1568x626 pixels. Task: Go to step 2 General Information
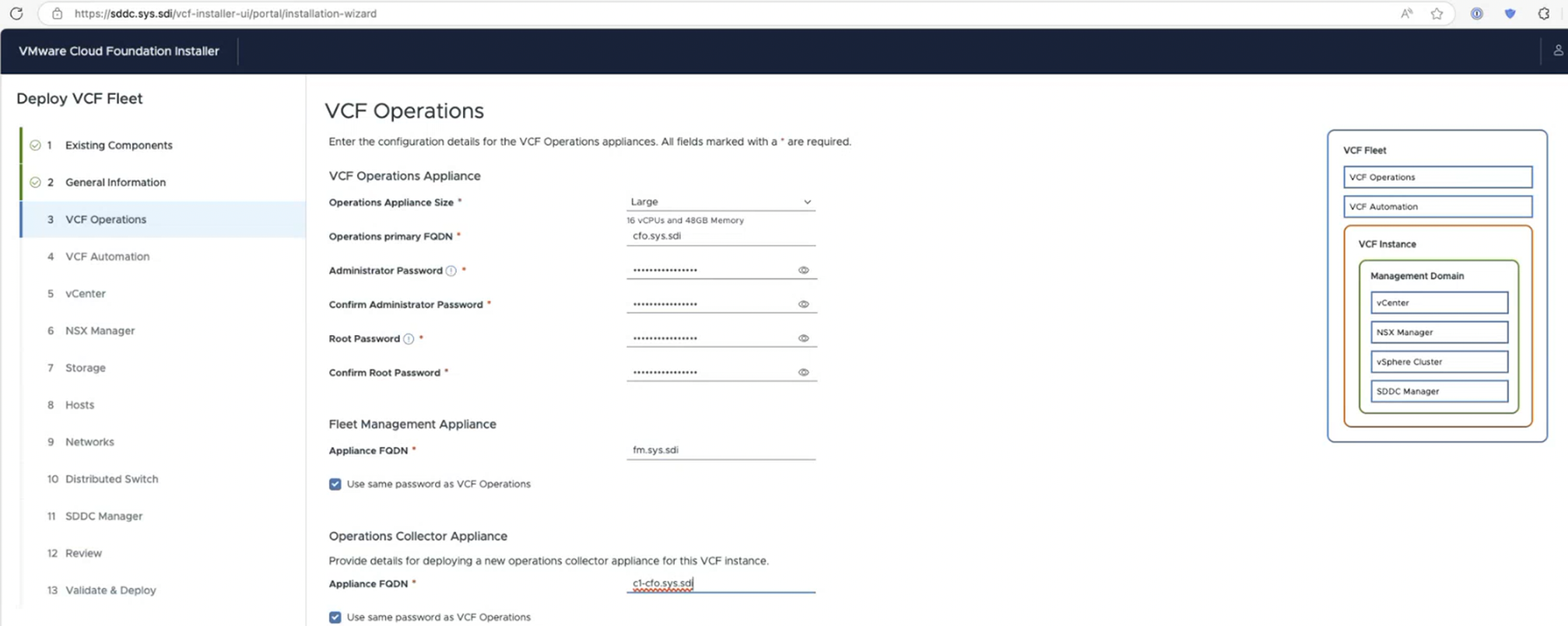[163, 183]
